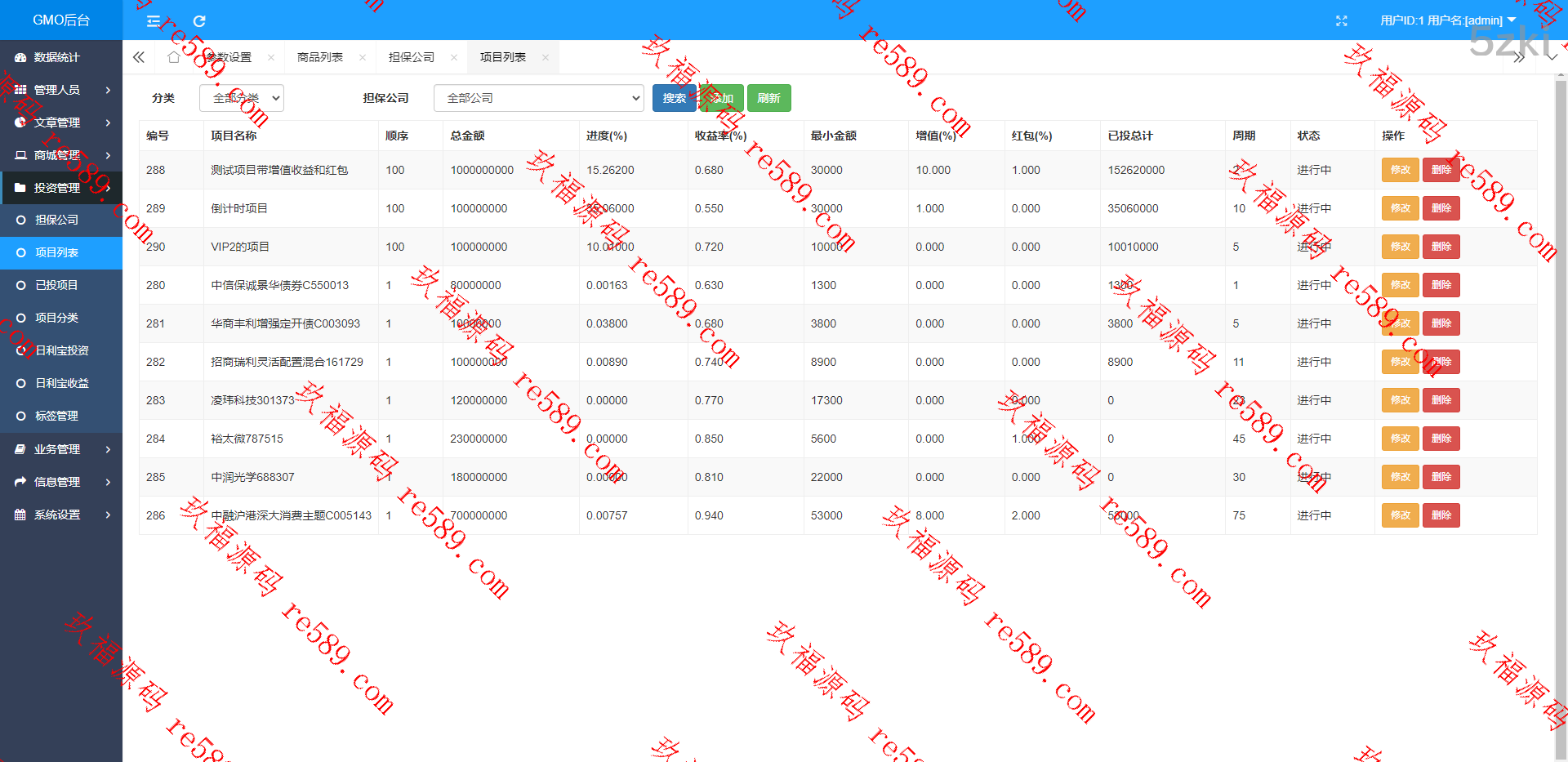Click the refresh icon in top bar
The width and height of the screenshot is (1568, 762).
tap(199, 21)
